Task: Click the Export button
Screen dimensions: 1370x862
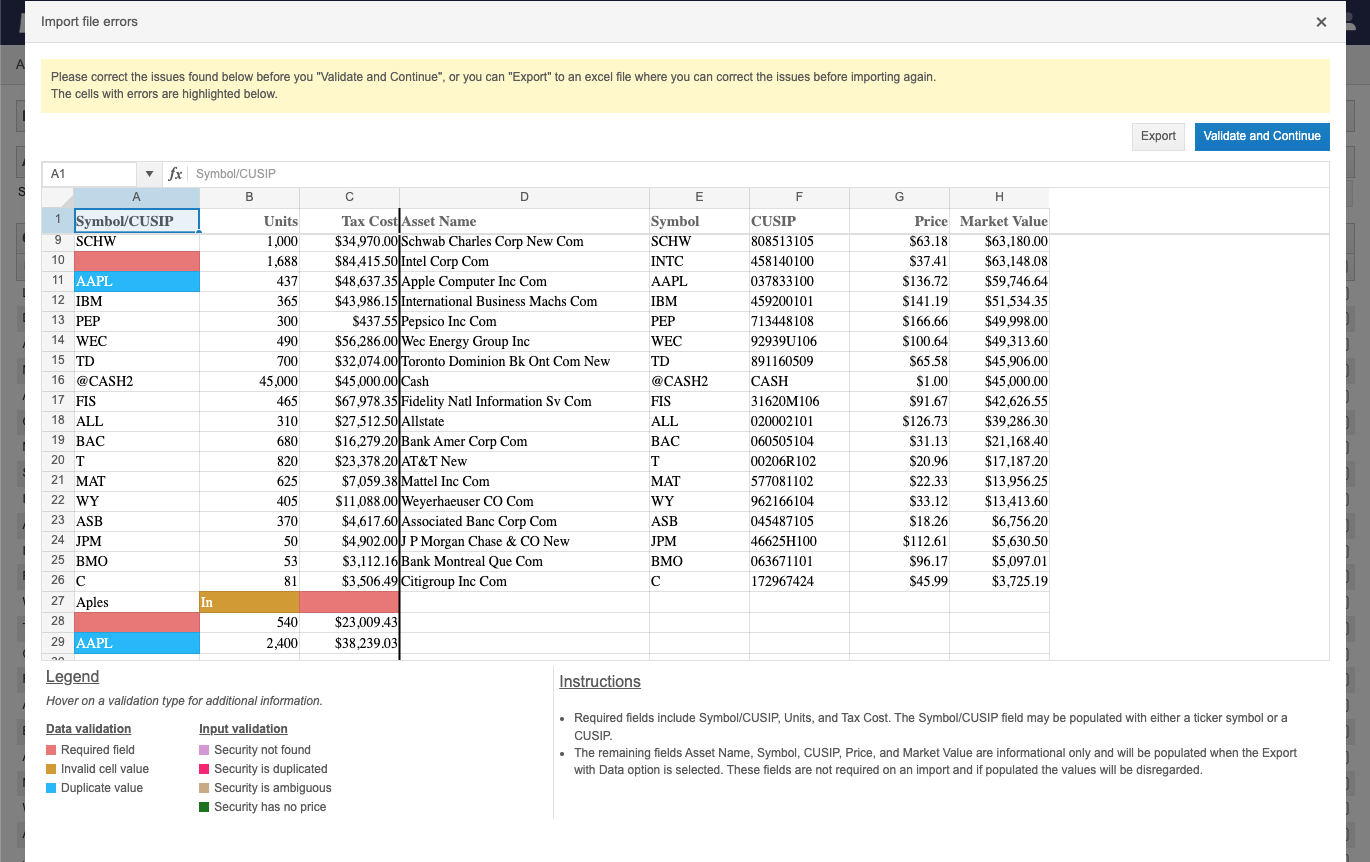Action: click(x=1158, y=137)
